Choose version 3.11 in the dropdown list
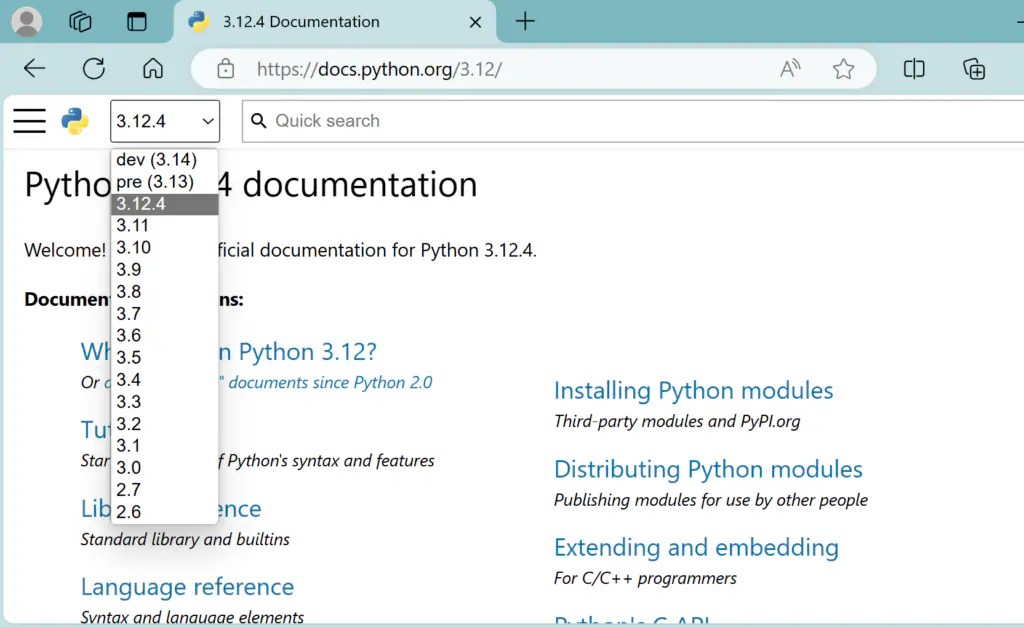 pos(133,226)
